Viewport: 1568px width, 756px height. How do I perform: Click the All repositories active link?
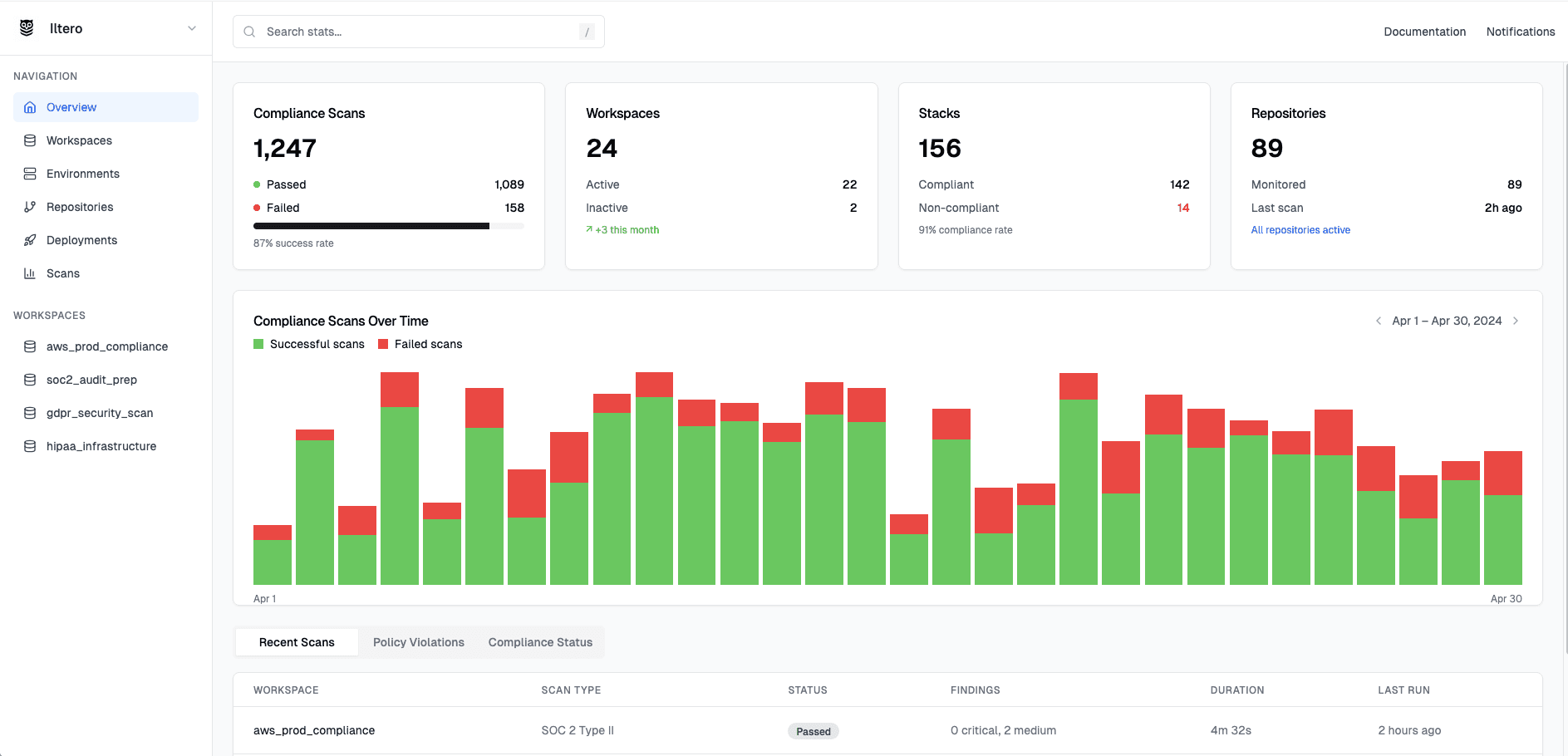[x=1300, y=230]
